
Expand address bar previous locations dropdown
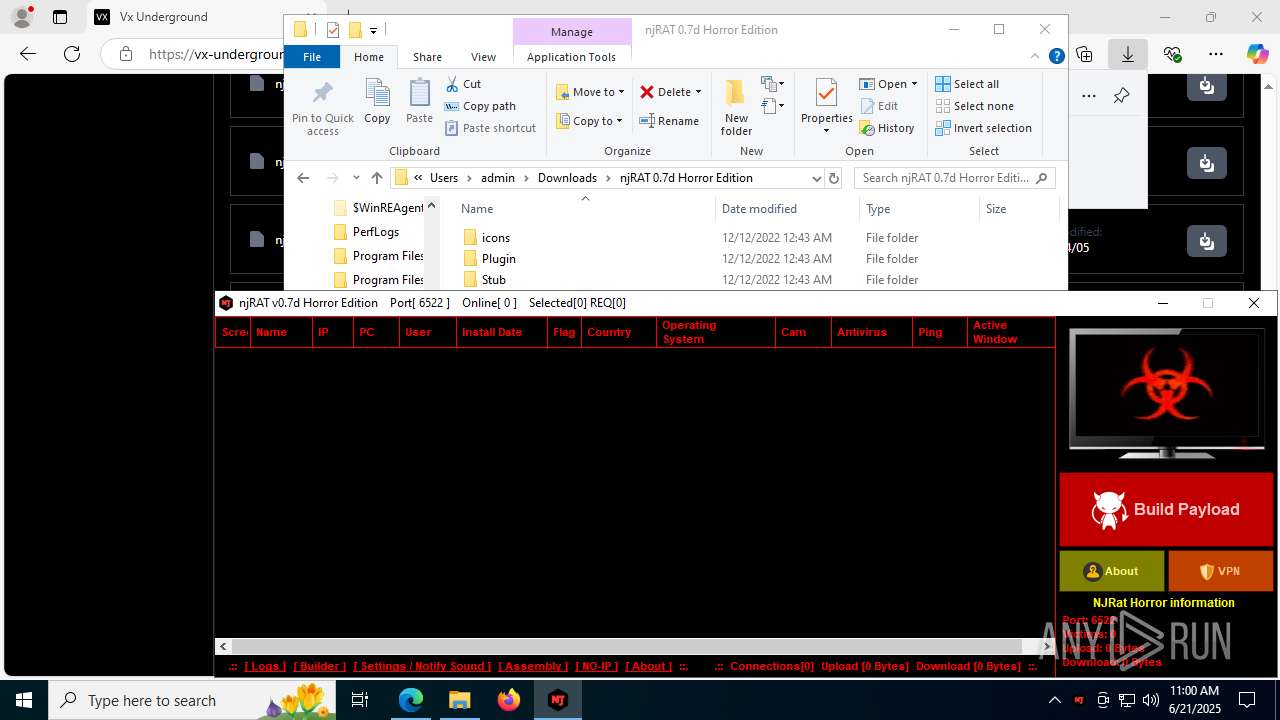[817, 178]
